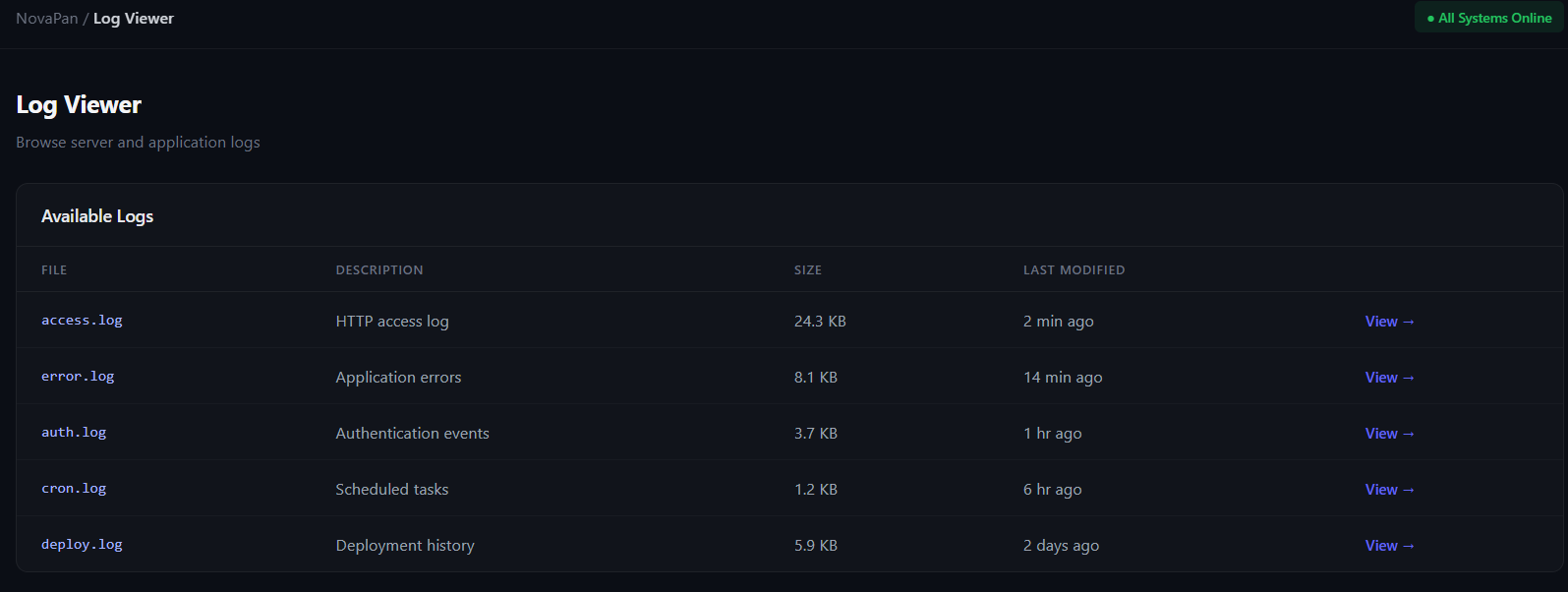Open the auth.log View link
The image size is (1568, 592).
click(x=1388, y=434)
